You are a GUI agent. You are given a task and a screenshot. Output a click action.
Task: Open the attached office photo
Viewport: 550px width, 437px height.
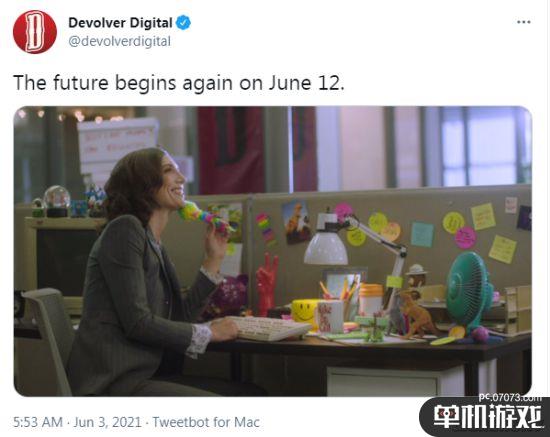(273, 251)
